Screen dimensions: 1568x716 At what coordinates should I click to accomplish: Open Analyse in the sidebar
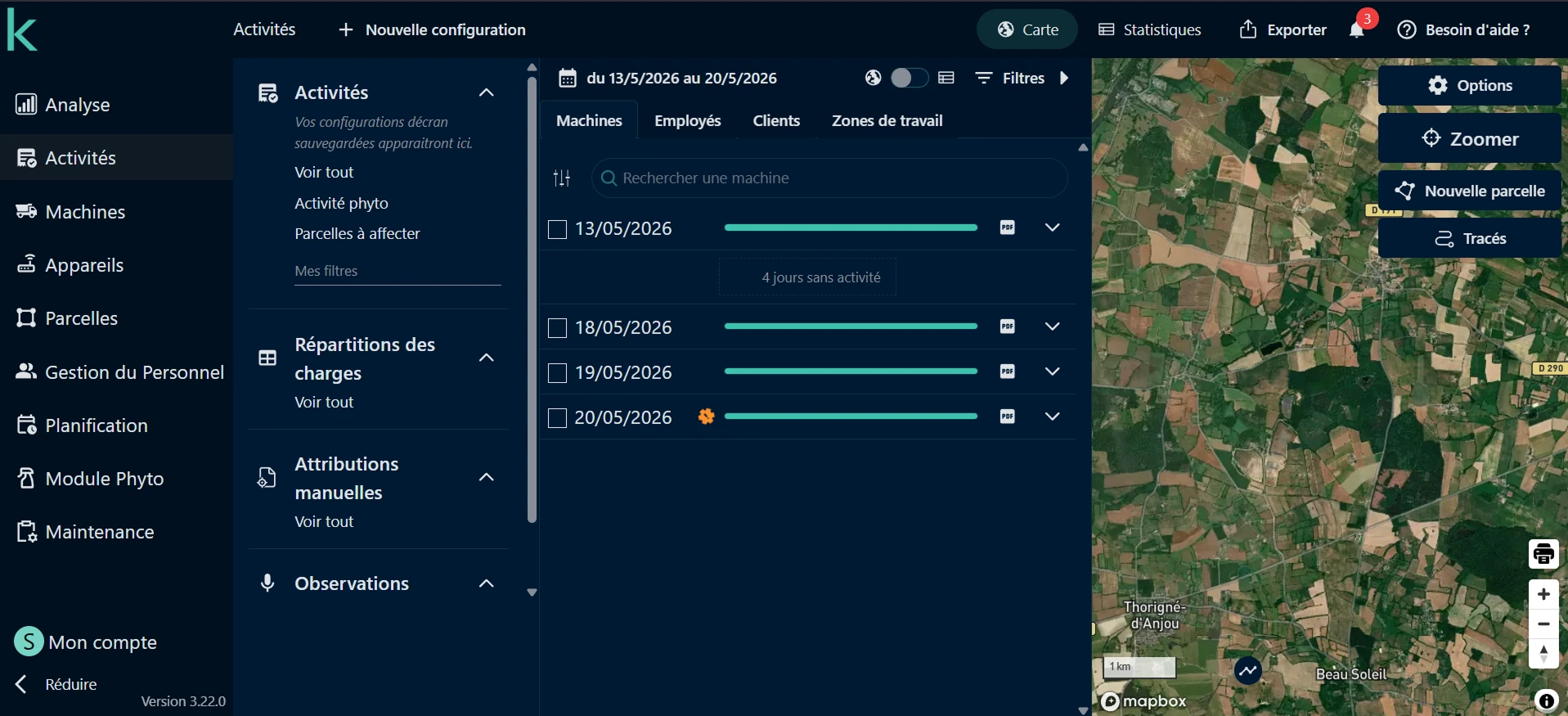pyautogui.click(x=63, y=105)
